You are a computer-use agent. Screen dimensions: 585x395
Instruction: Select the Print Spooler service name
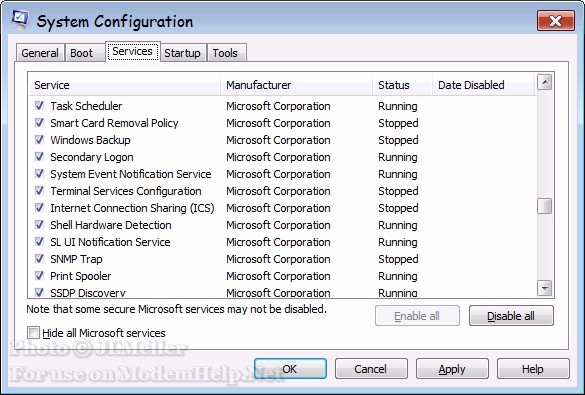(81, 276)
